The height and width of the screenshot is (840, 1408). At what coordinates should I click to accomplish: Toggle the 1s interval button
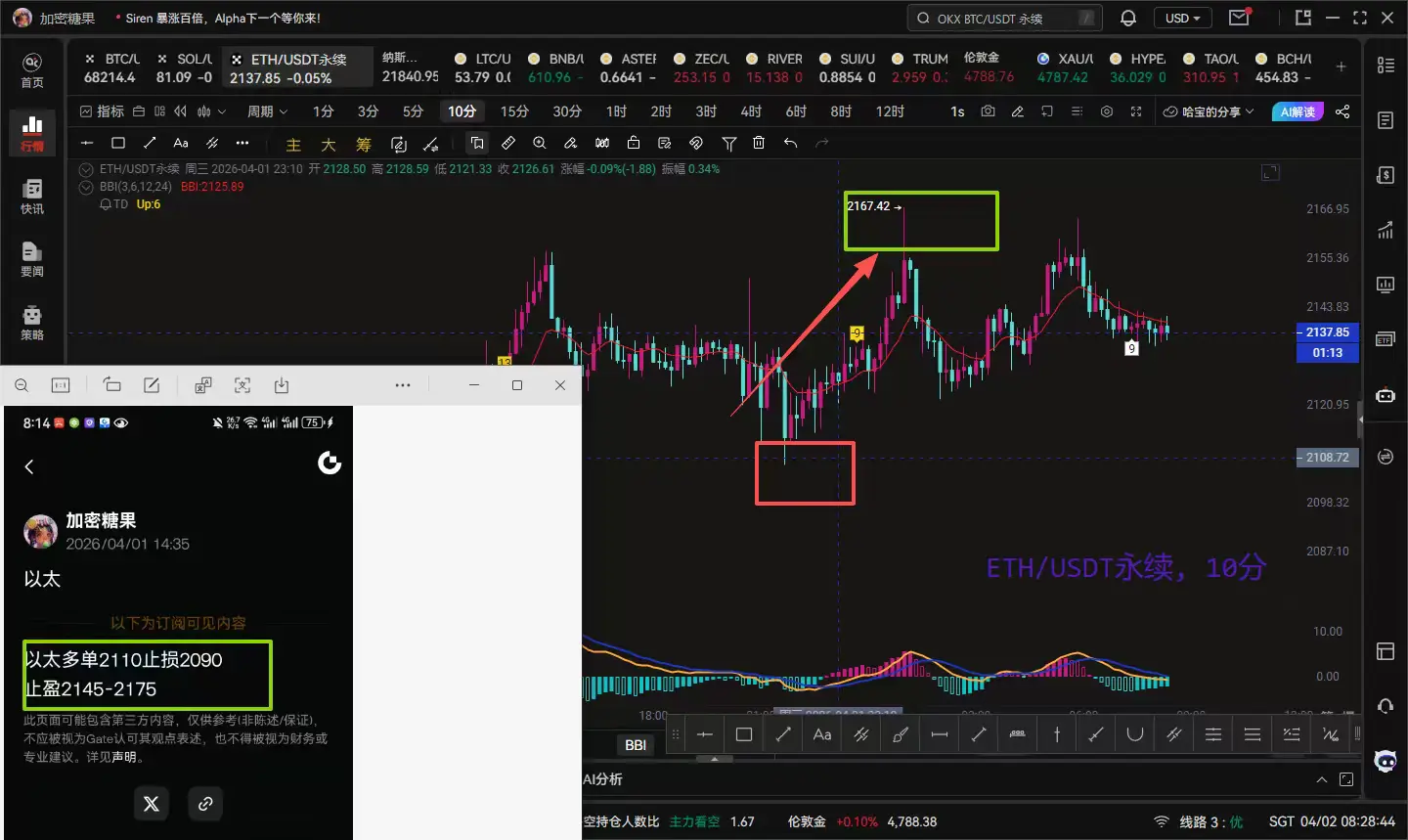click(957, 111)
